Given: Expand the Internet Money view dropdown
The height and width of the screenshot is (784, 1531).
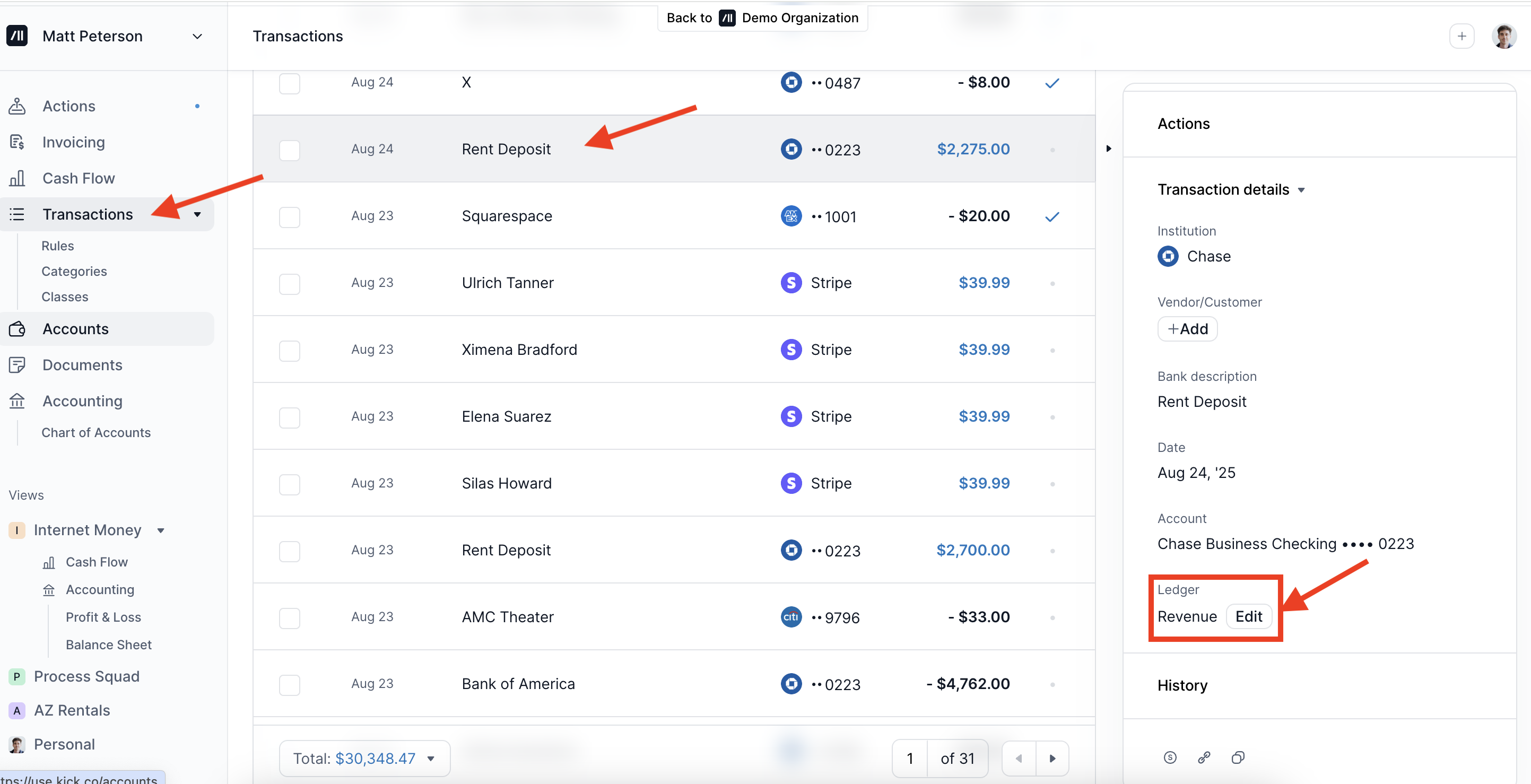Looking at the screenshot, I should point(160,530).
